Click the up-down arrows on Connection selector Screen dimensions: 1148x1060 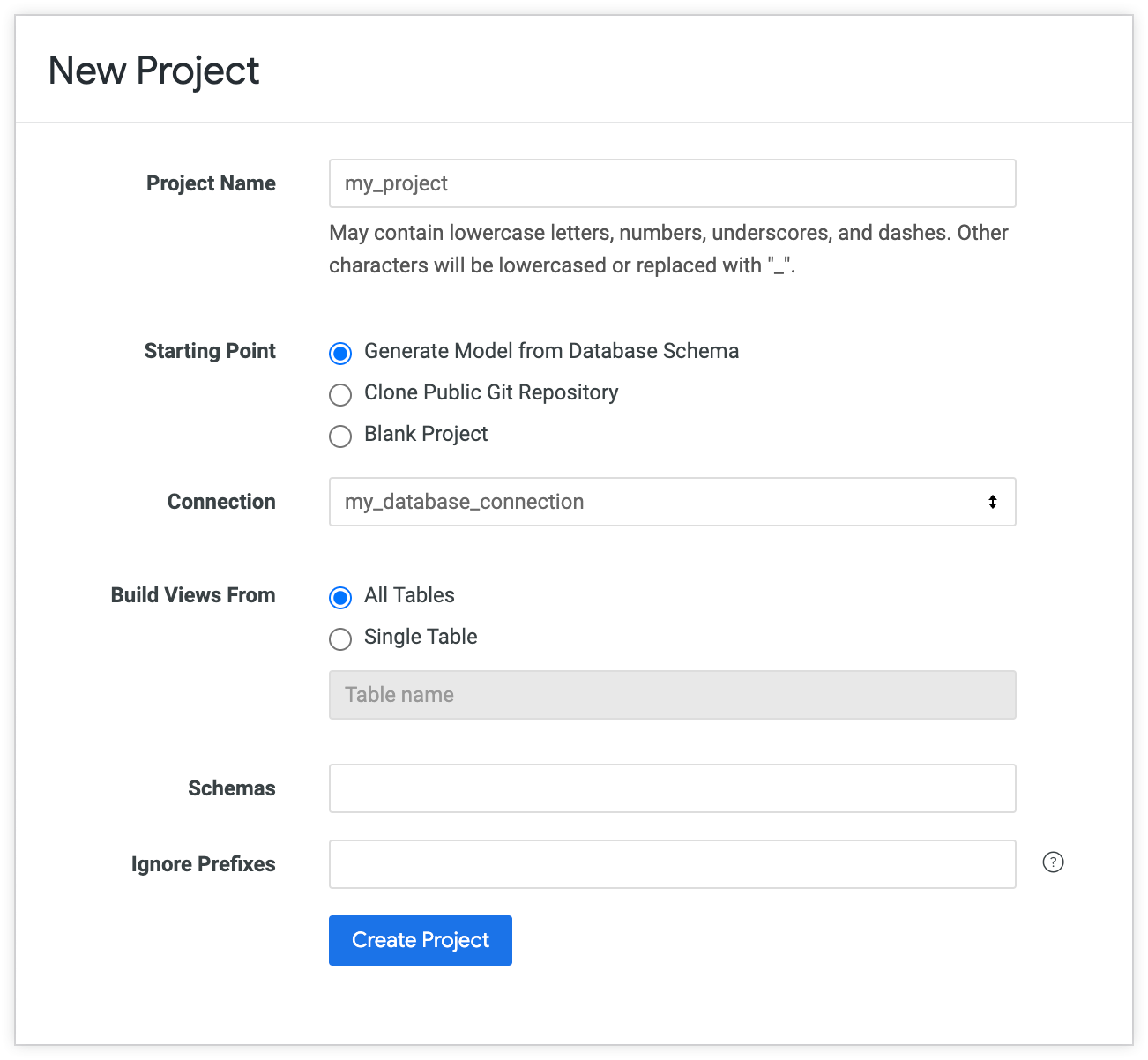coord(993,502)
